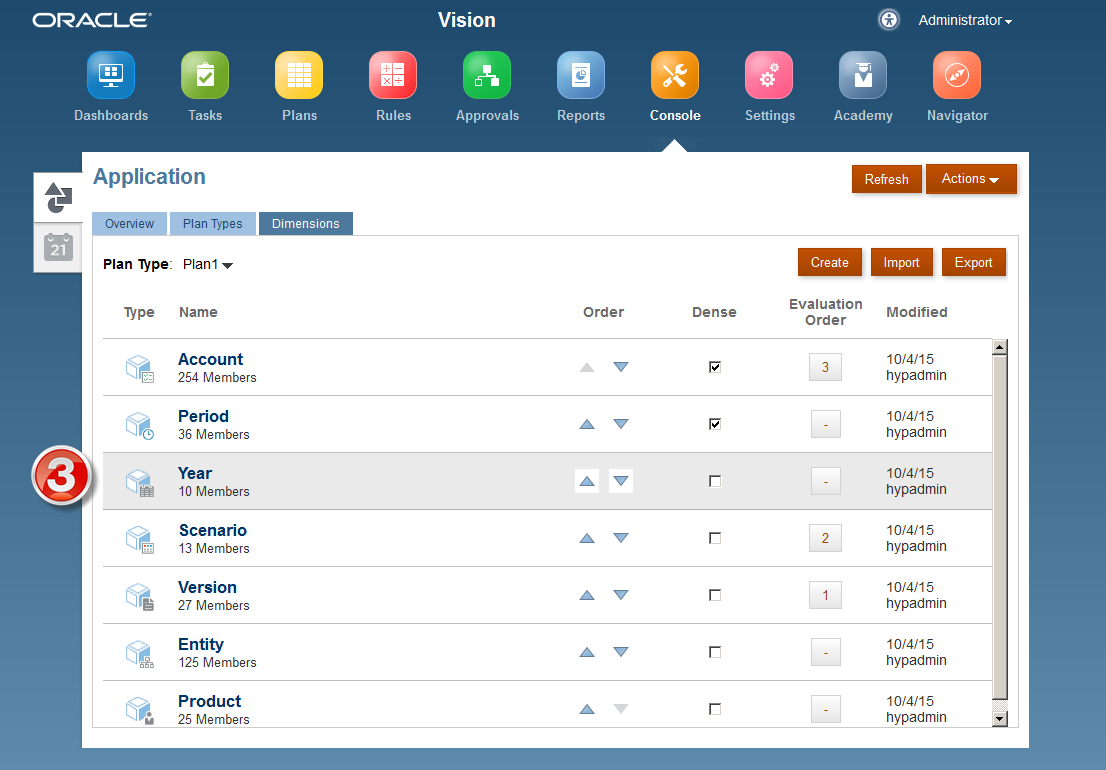This screenshot has height=770, width=1106.
Task: Uncheck Dense for Period
Action: tap(715, 424)
